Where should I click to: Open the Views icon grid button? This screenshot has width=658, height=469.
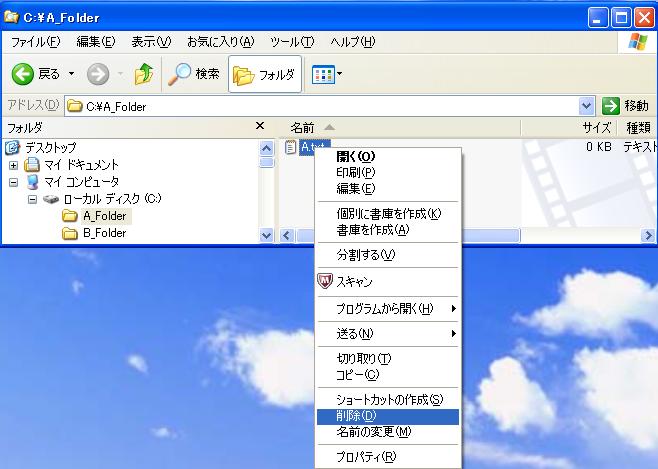(323, 75)
